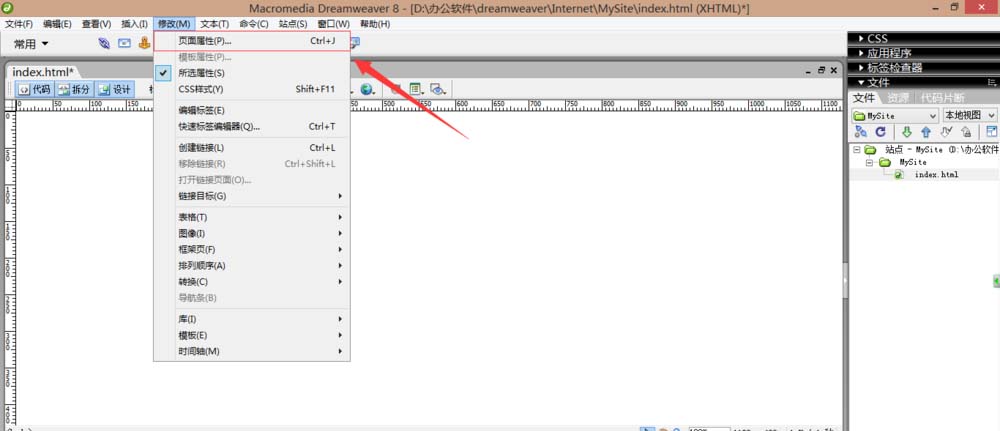Open the 查看(V) menu
Screen dimensions: 1000x431
point(96,24)
